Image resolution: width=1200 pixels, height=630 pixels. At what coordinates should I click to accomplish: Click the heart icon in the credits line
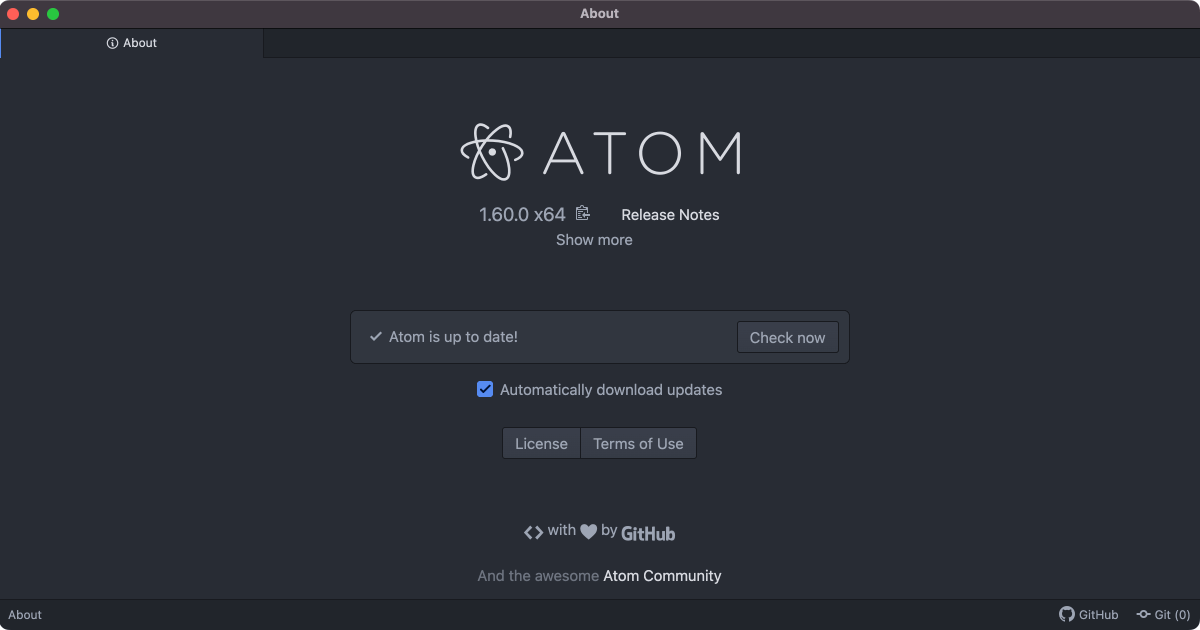coord(589,531)
